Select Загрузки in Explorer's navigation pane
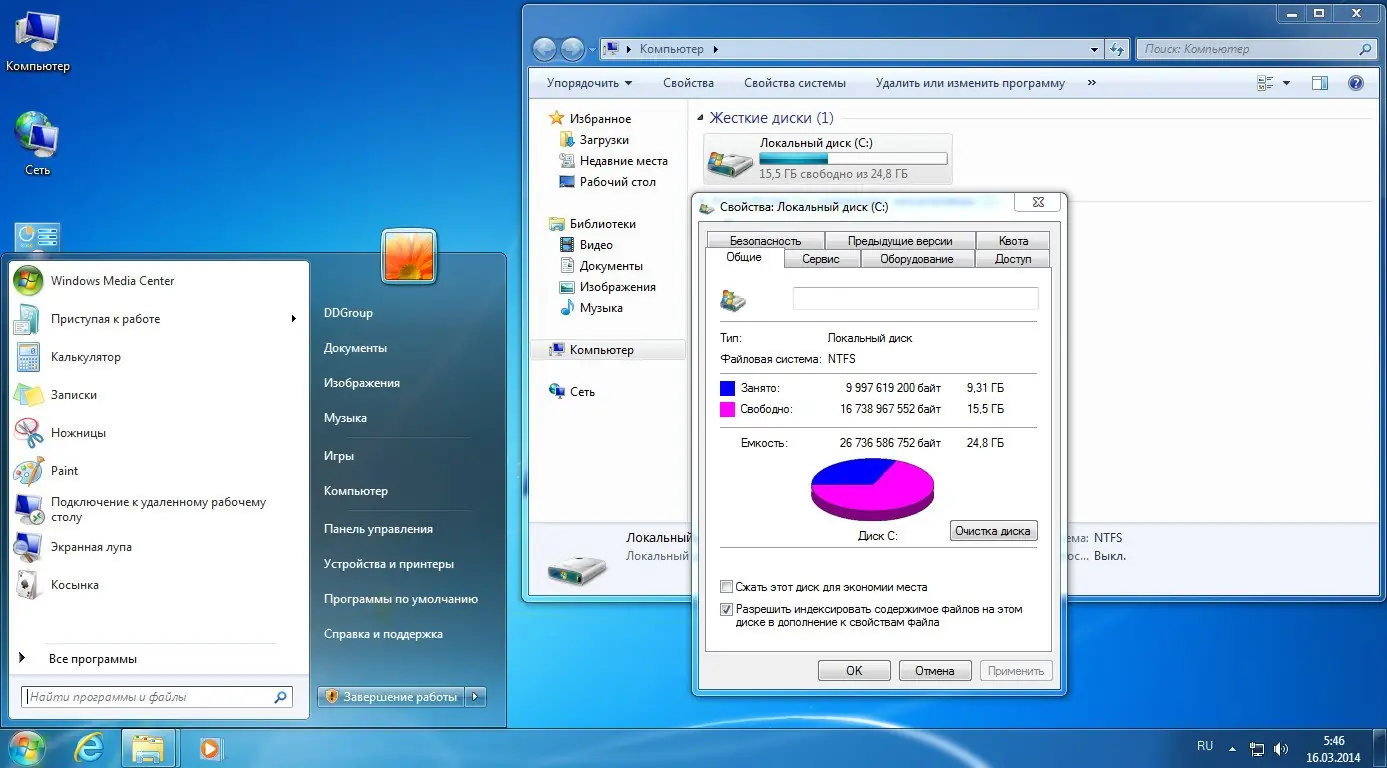The width and height of the screenshot is (1387, 768). click(604, 140)
